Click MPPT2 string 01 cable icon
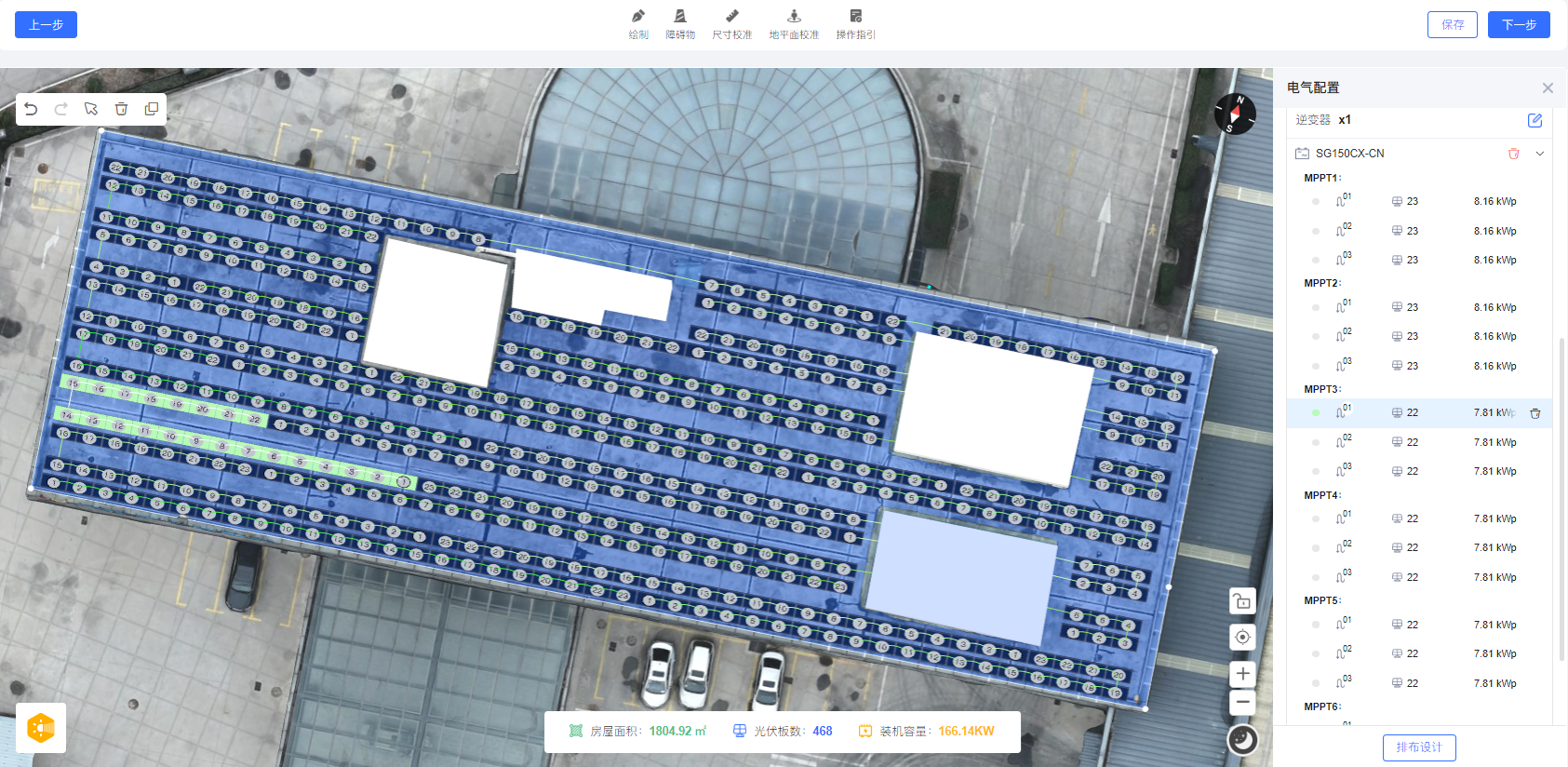 [x=1344, y=306]
